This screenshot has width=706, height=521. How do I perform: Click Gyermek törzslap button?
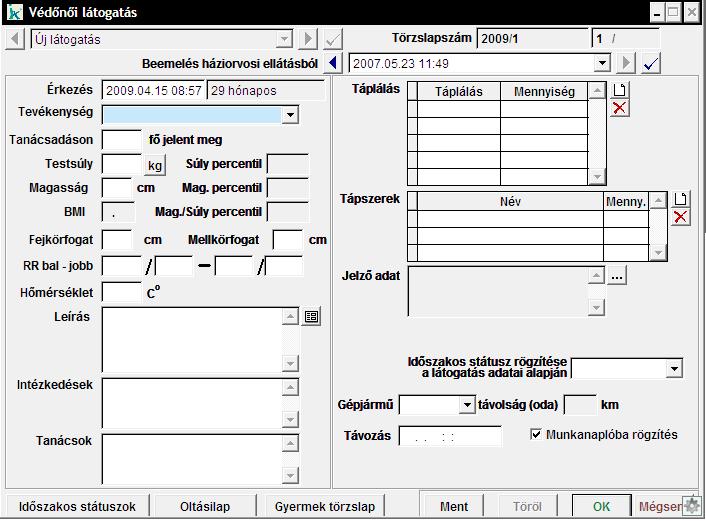[x=325, y=506]
